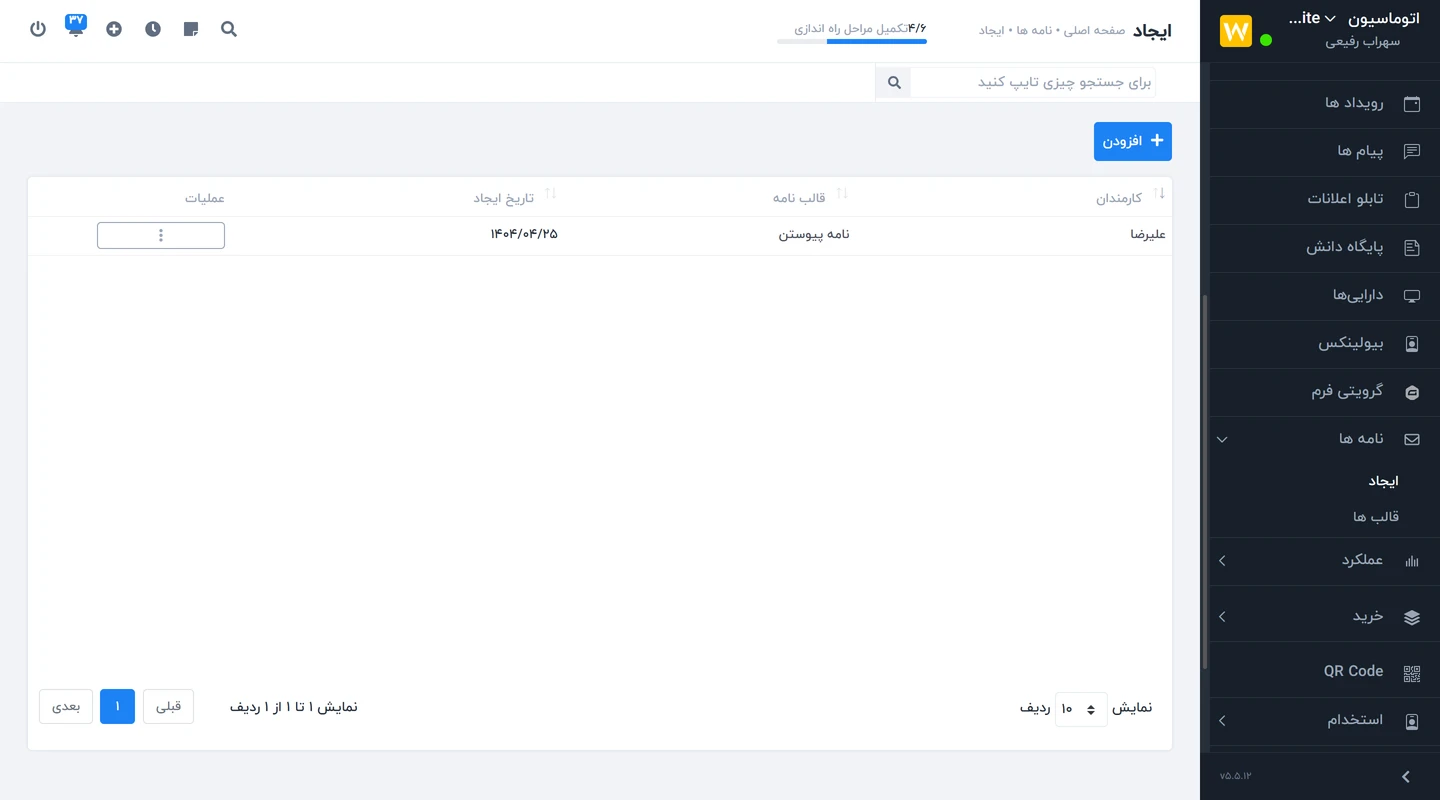Click the search field magnifier button
This screenshot has height=800, width=1440.
[x=894, y=82]
